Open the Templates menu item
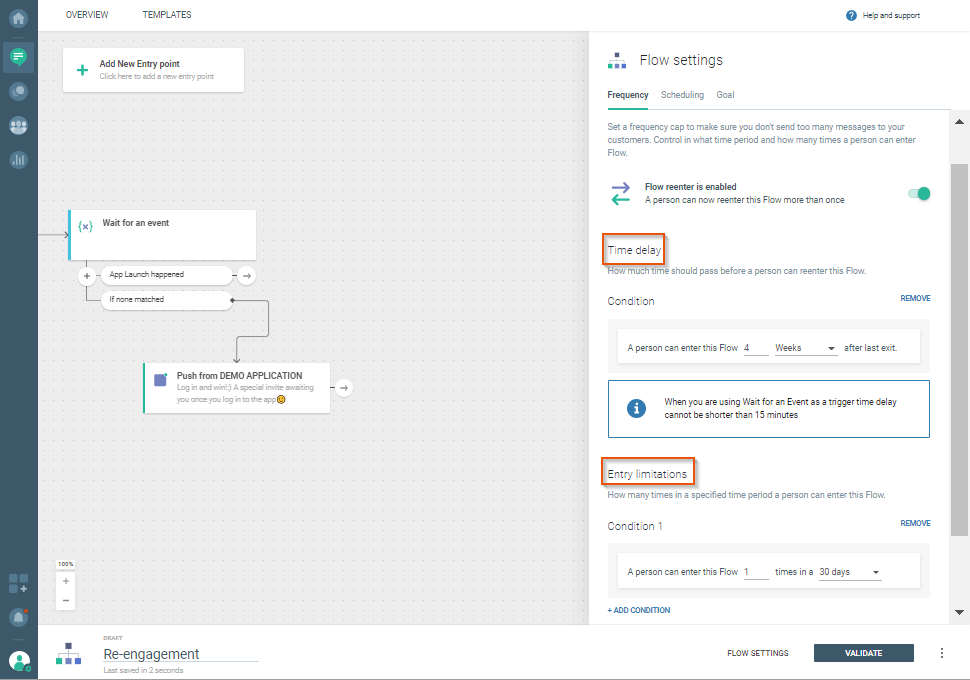Image resolution: width=970 pixels, height=680 pixels. 167,15
